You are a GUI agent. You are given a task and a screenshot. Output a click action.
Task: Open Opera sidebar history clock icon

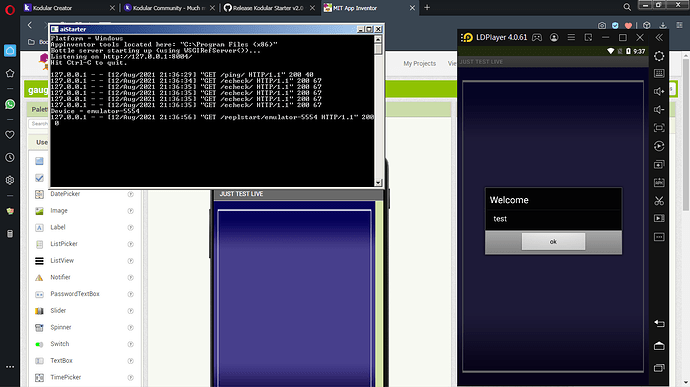(x=10, y=158)
